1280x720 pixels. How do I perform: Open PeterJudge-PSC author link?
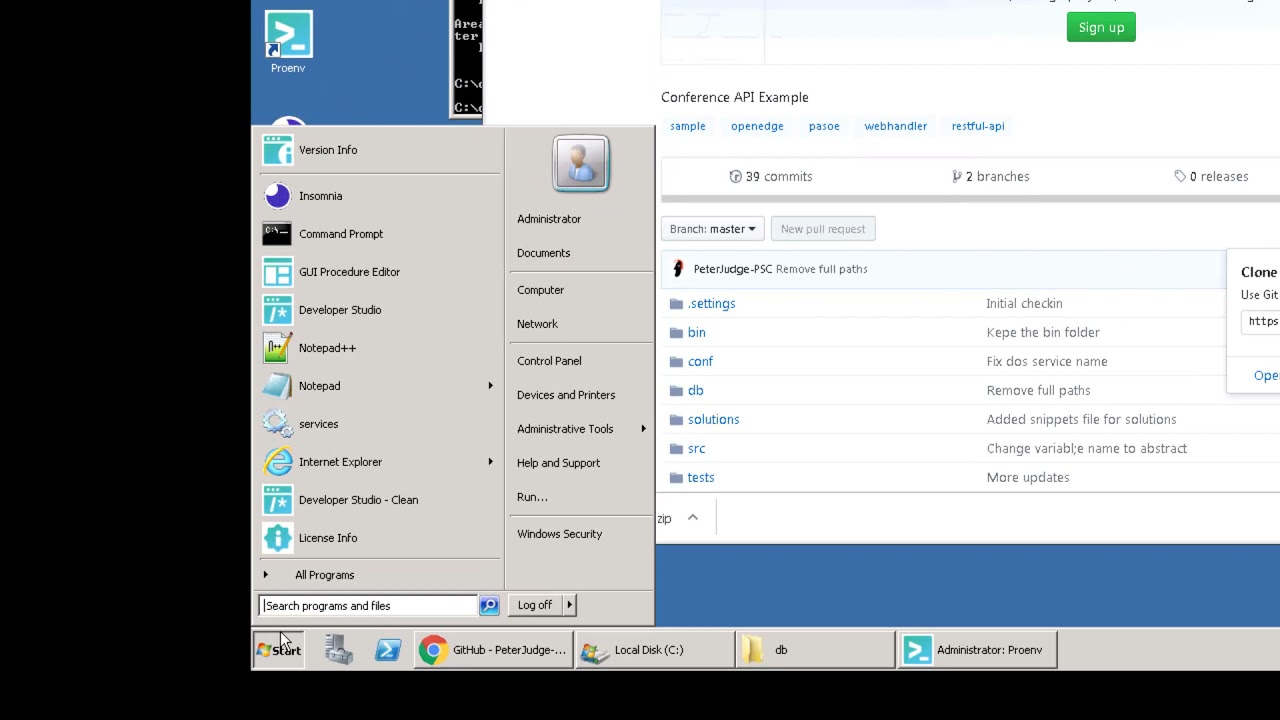click(x=733, y=269)
